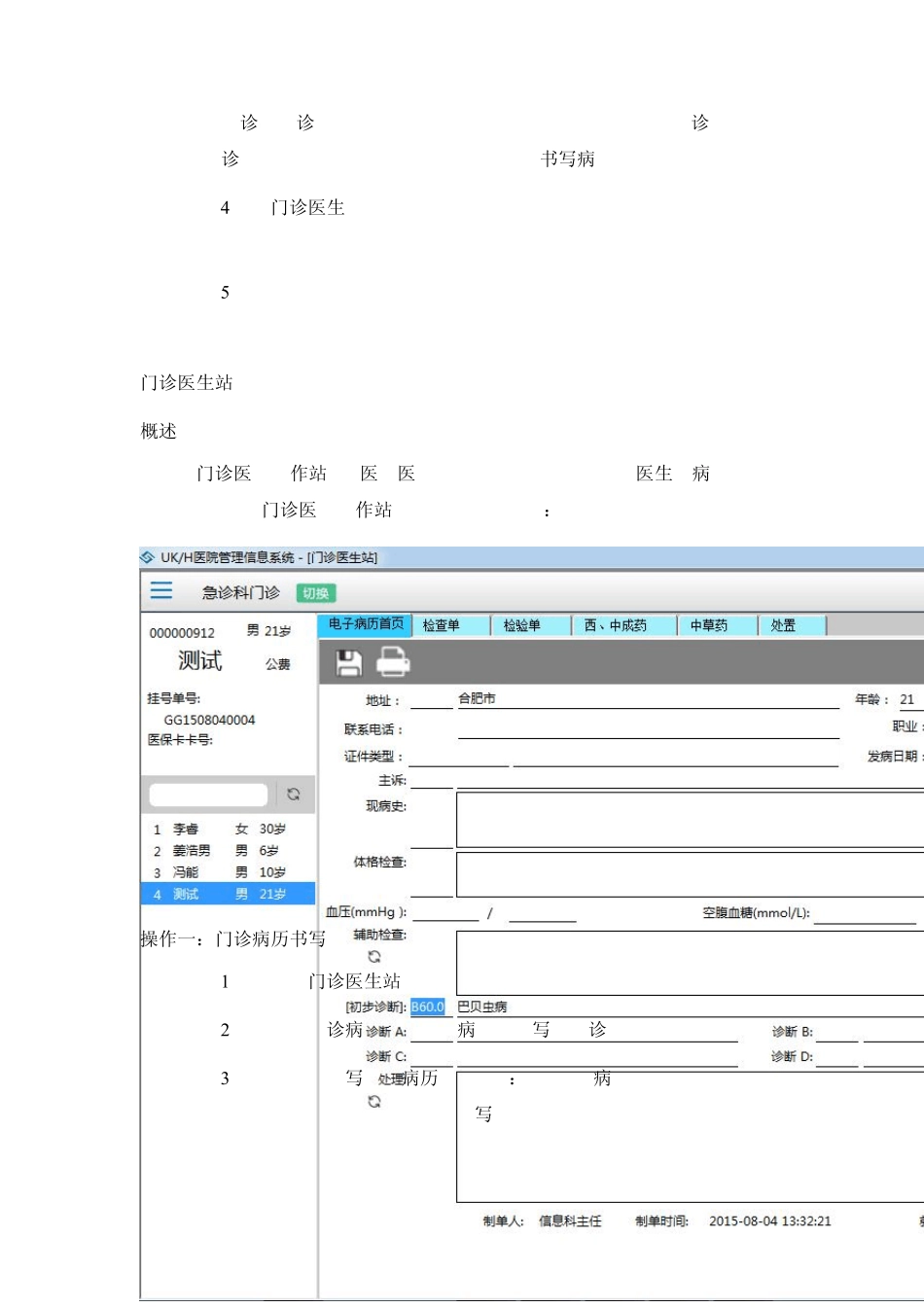Click registration number GG1508040004
This screenshot has width=924, height=1308.
pyautogui.click(x=209, y=720)
